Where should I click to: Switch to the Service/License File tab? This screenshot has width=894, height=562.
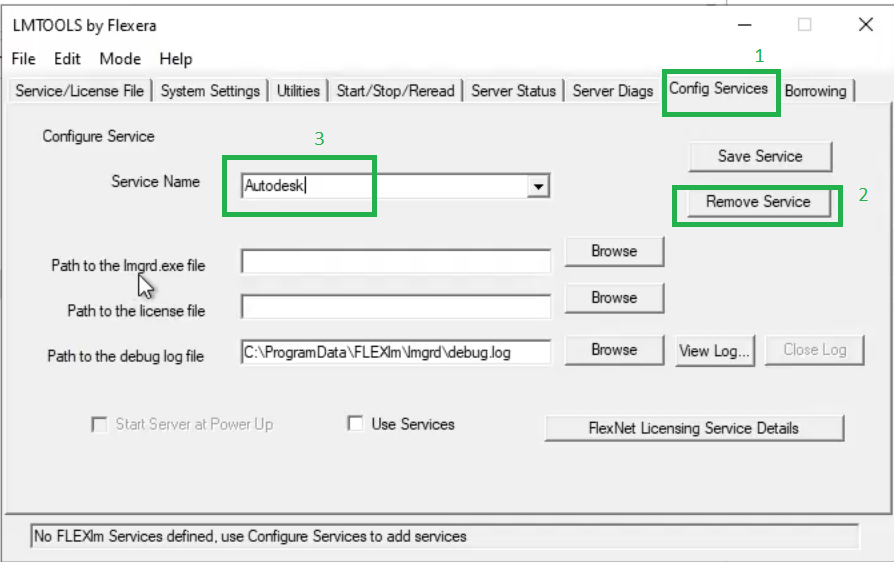80,91
